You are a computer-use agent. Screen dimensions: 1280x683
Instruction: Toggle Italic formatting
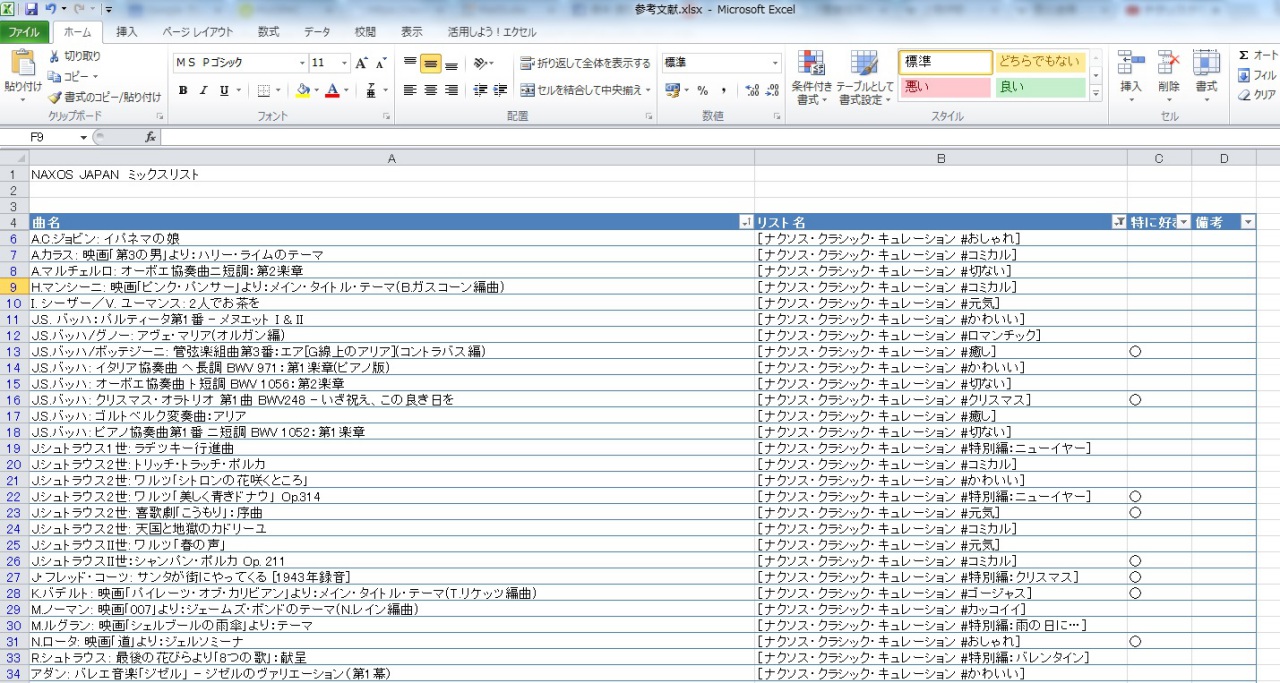coord(203,90)
